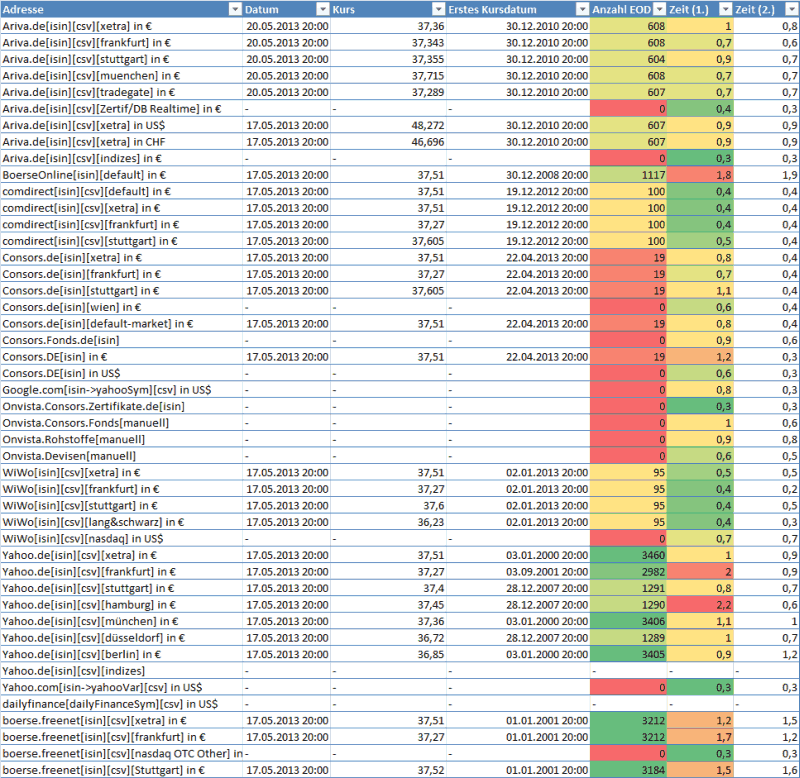Open the Anzahl EOD filter dropdown
The width and height of the screenshot is (800, 778).
click(660, 9)
